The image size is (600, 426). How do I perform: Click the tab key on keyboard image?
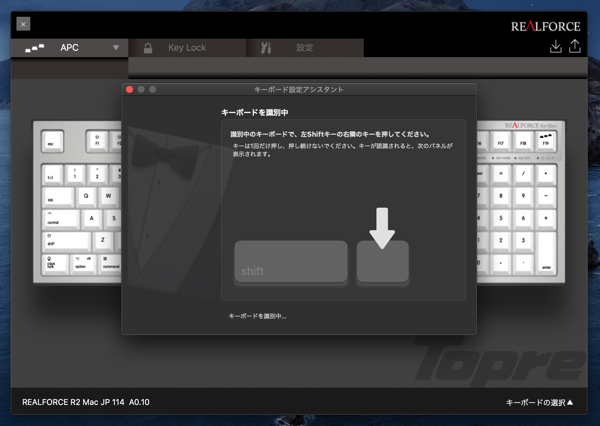pyautogui.click(x=58, y=197)
